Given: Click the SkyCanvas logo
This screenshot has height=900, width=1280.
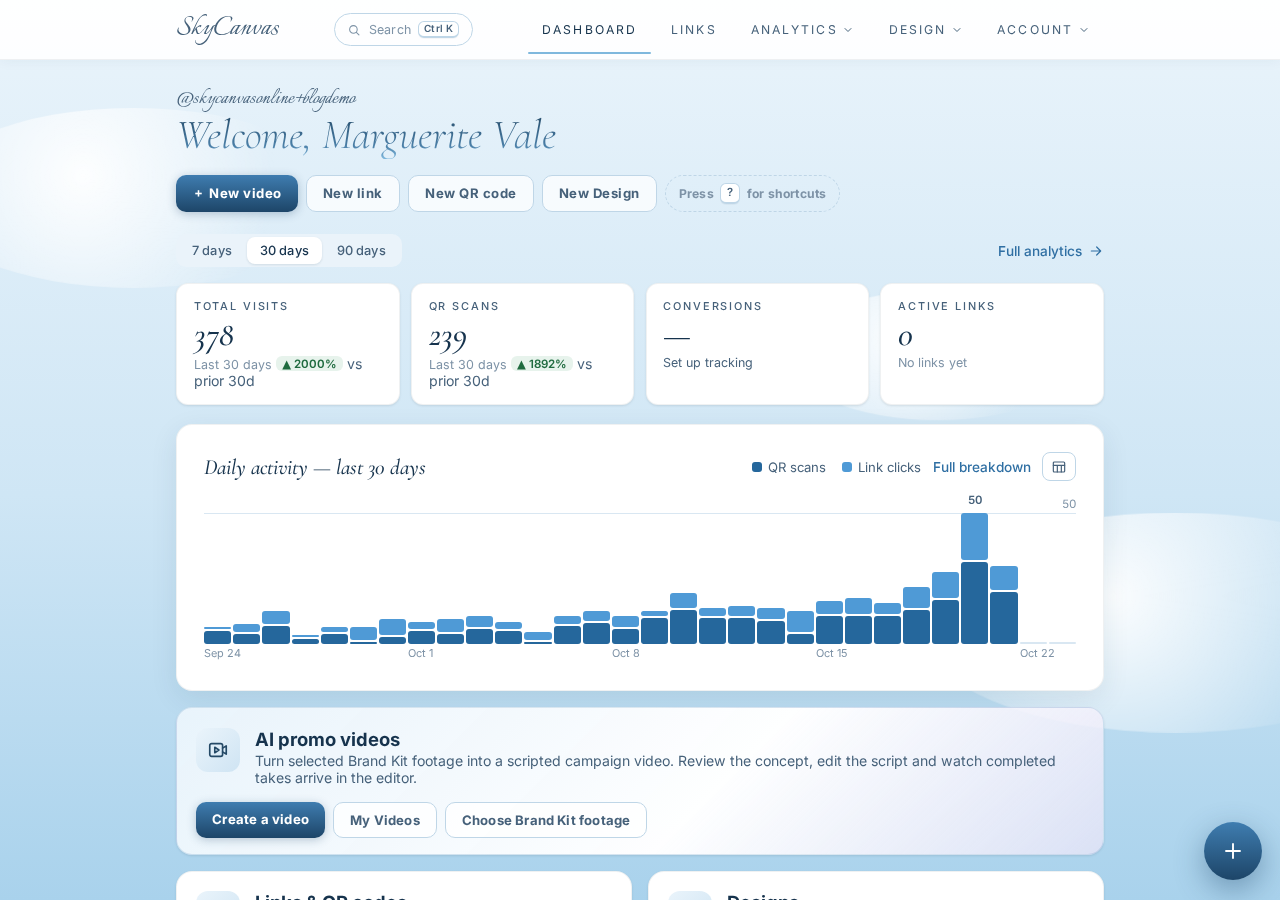Looking at the screenshot, I should (228, 28).
